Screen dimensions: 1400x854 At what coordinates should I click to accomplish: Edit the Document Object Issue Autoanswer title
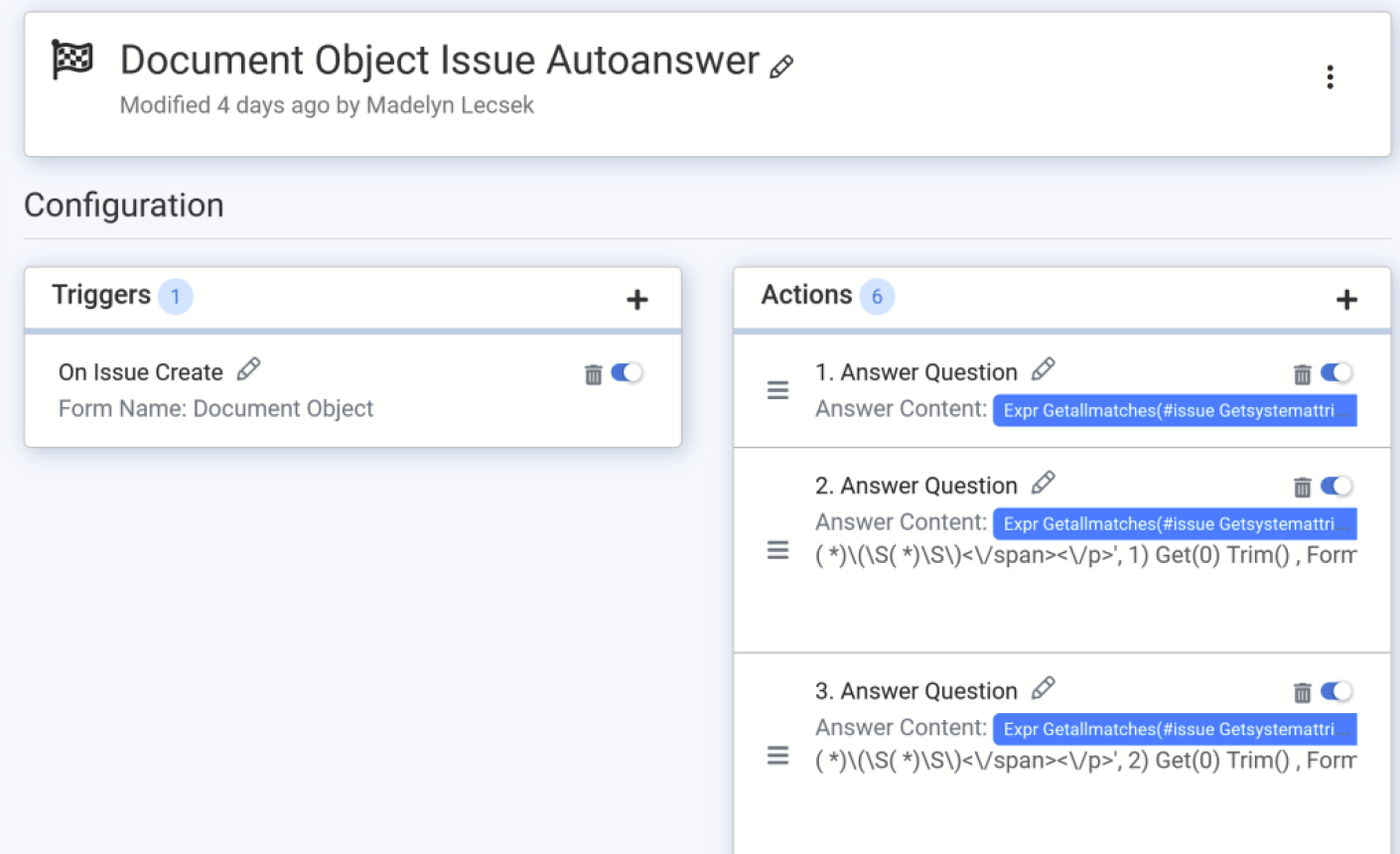click(781, 67)
